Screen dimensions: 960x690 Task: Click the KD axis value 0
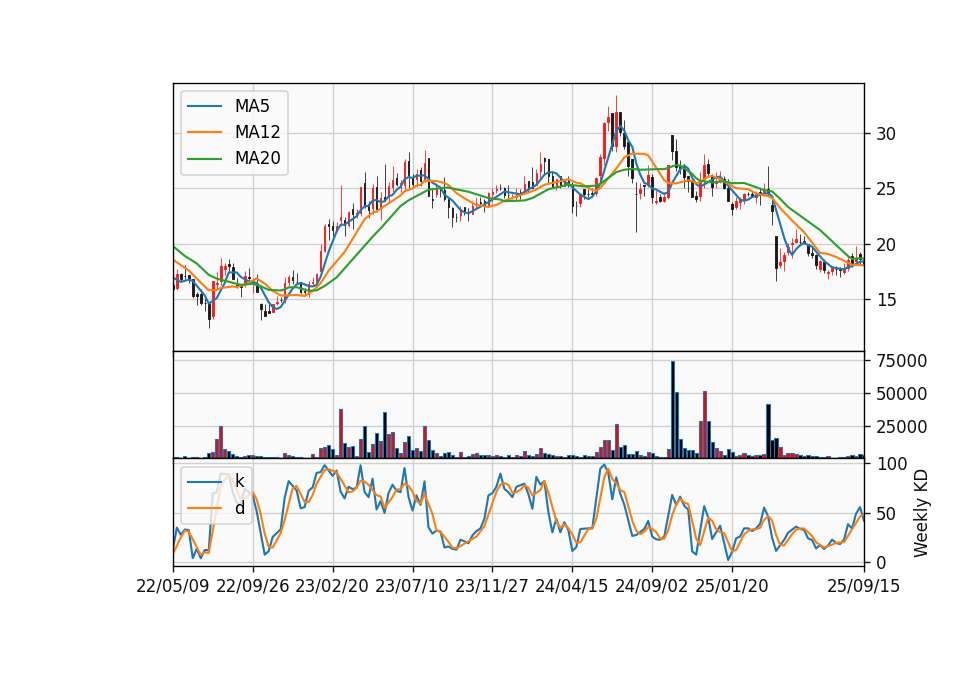point(880,563)
